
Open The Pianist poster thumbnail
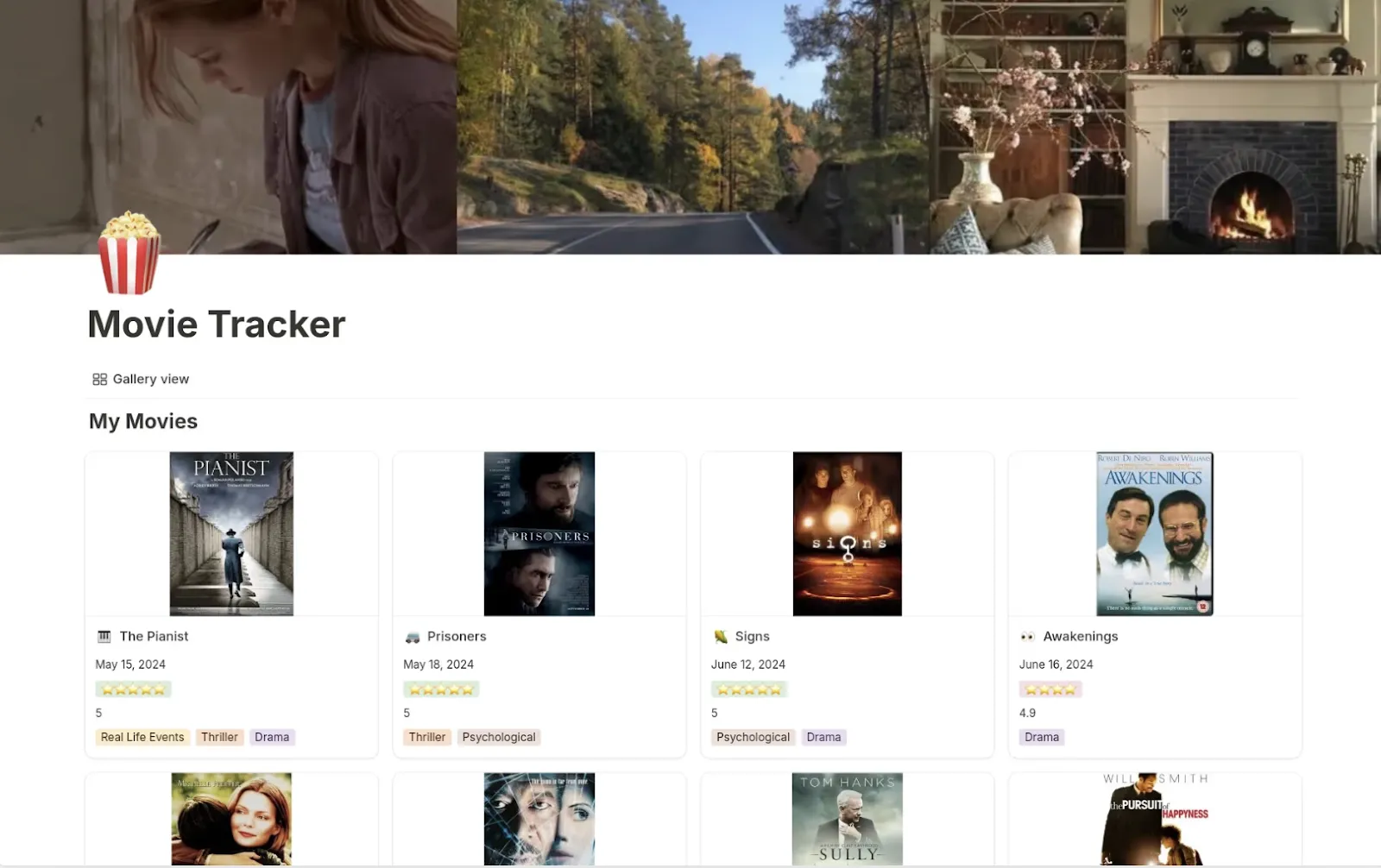pos(231,533)
